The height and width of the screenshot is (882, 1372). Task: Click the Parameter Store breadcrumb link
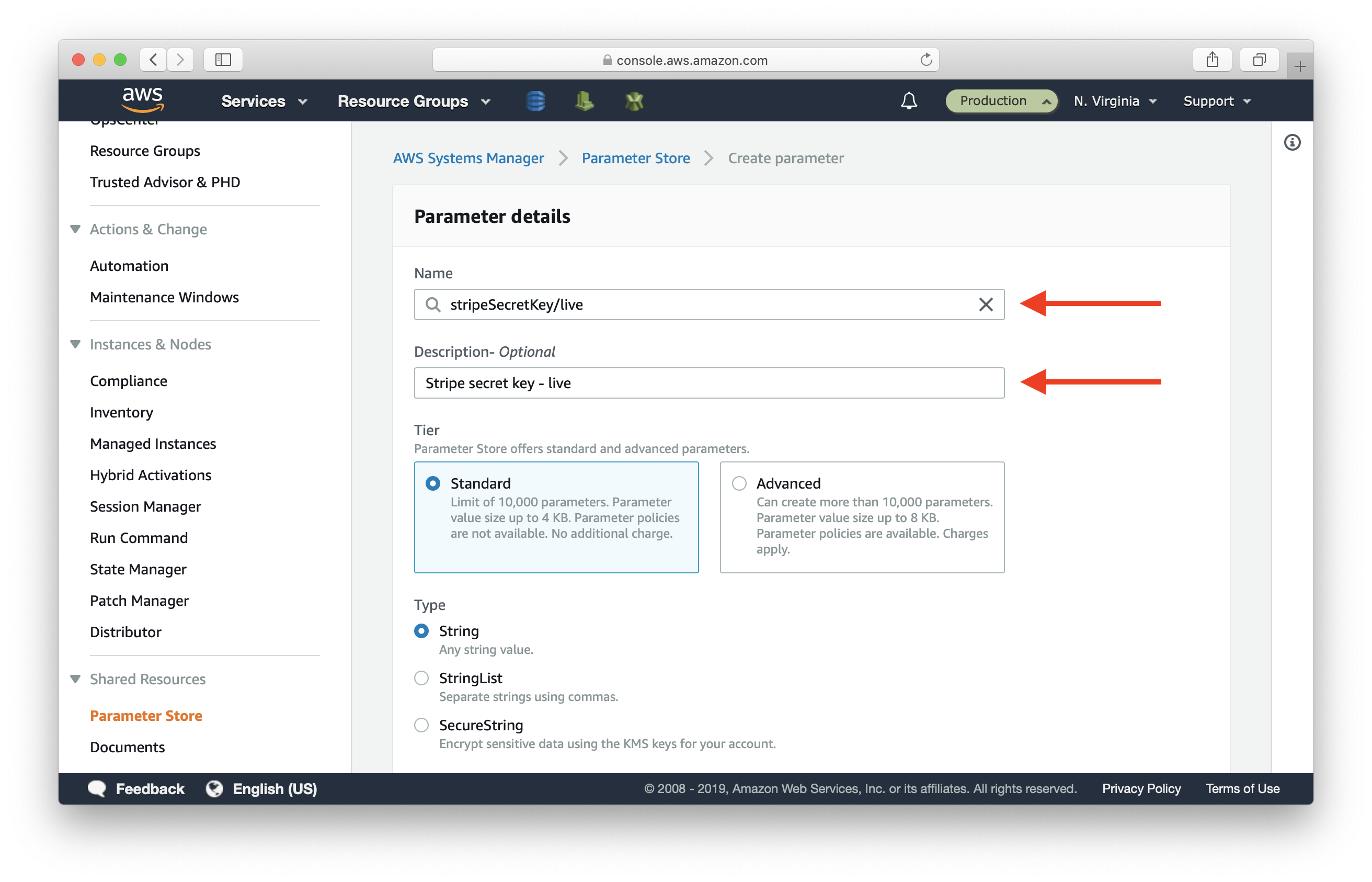click(636, 158)
